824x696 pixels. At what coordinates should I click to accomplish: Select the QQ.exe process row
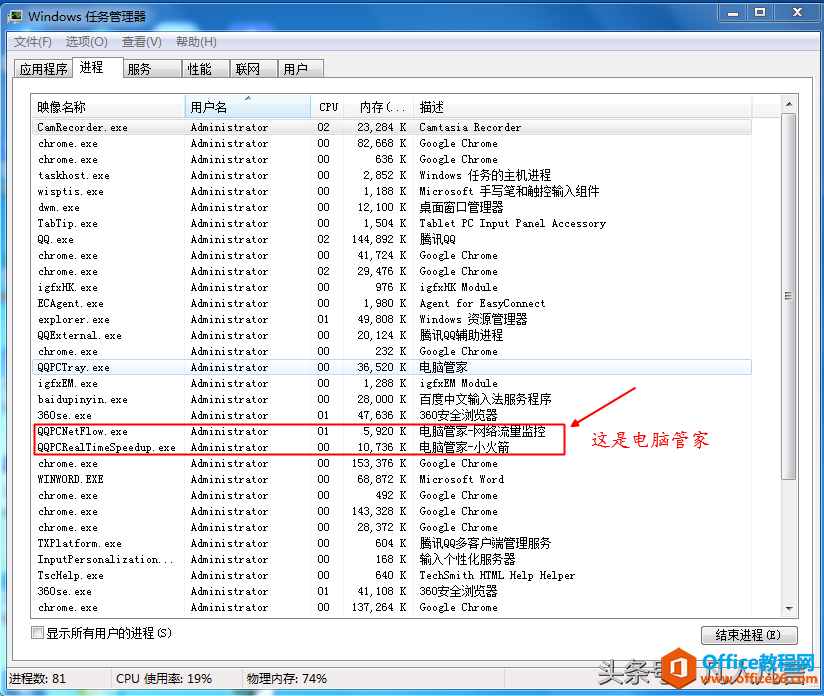click(x=392, y=239)
